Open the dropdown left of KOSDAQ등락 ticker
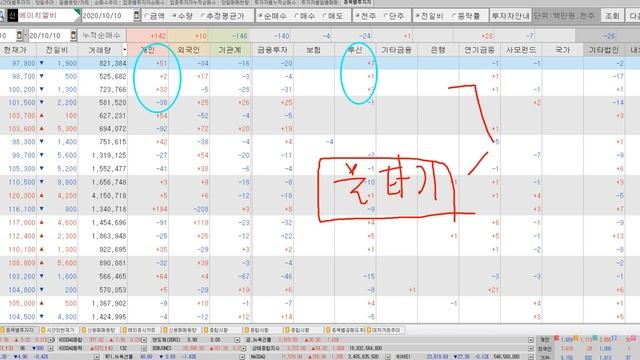 click(x=51, y=349)
